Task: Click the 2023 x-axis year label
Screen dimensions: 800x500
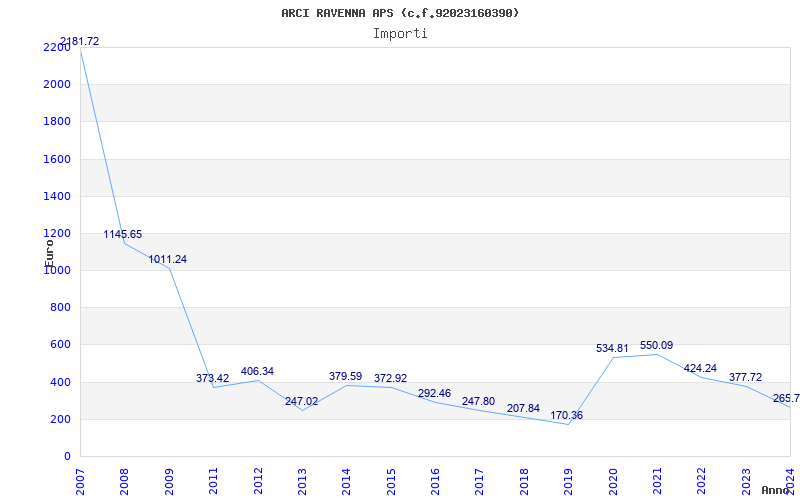Action: click(x=746, y=481)
